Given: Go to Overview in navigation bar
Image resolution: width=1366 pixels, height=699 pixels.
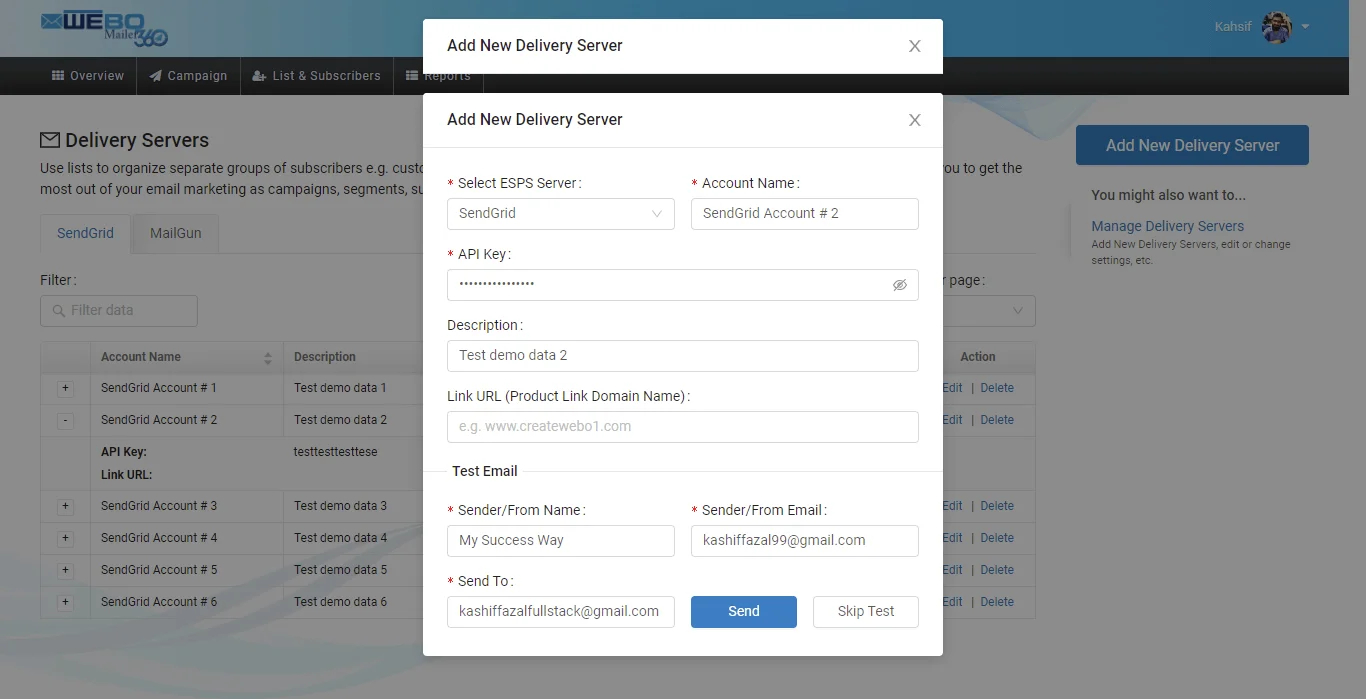Looking at the screenshot, I should pyautogui.click(x=87, y=76).
